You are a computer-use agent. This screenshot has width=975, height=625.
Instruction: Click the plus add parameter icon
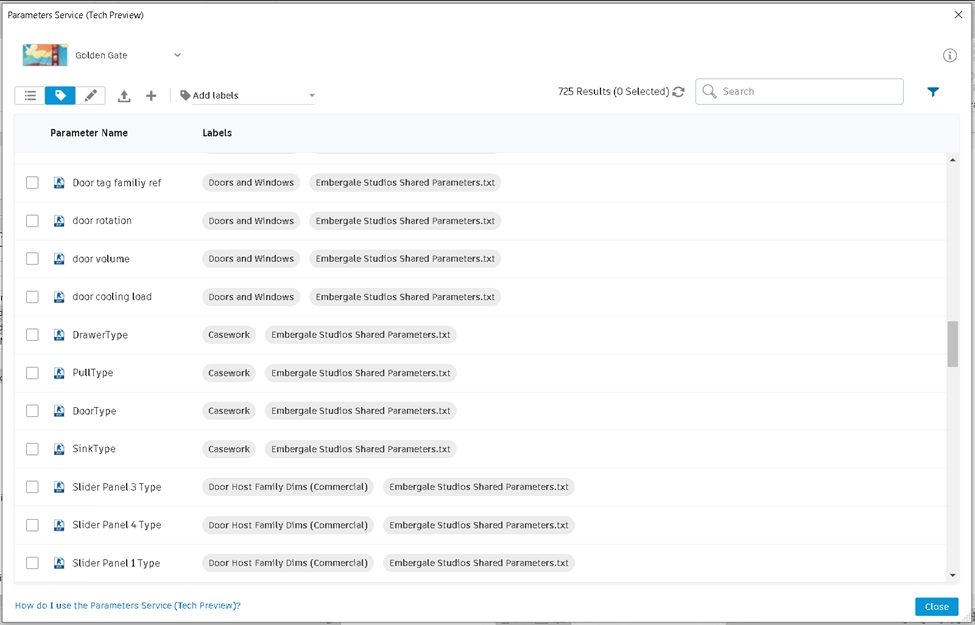click(x=151, y=96)
